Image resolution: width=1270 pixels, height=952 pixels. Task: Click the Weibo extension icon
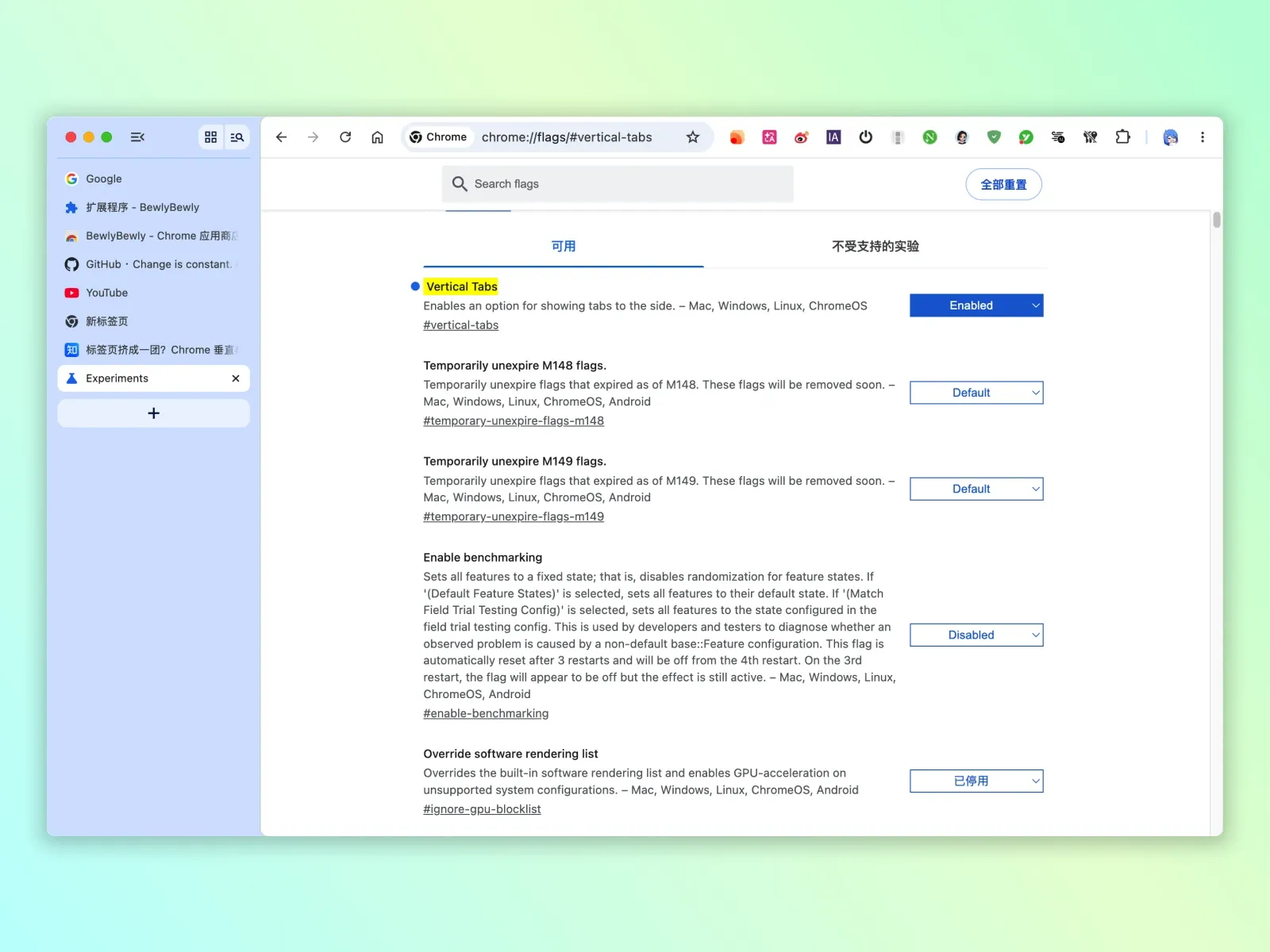(802, 137)
